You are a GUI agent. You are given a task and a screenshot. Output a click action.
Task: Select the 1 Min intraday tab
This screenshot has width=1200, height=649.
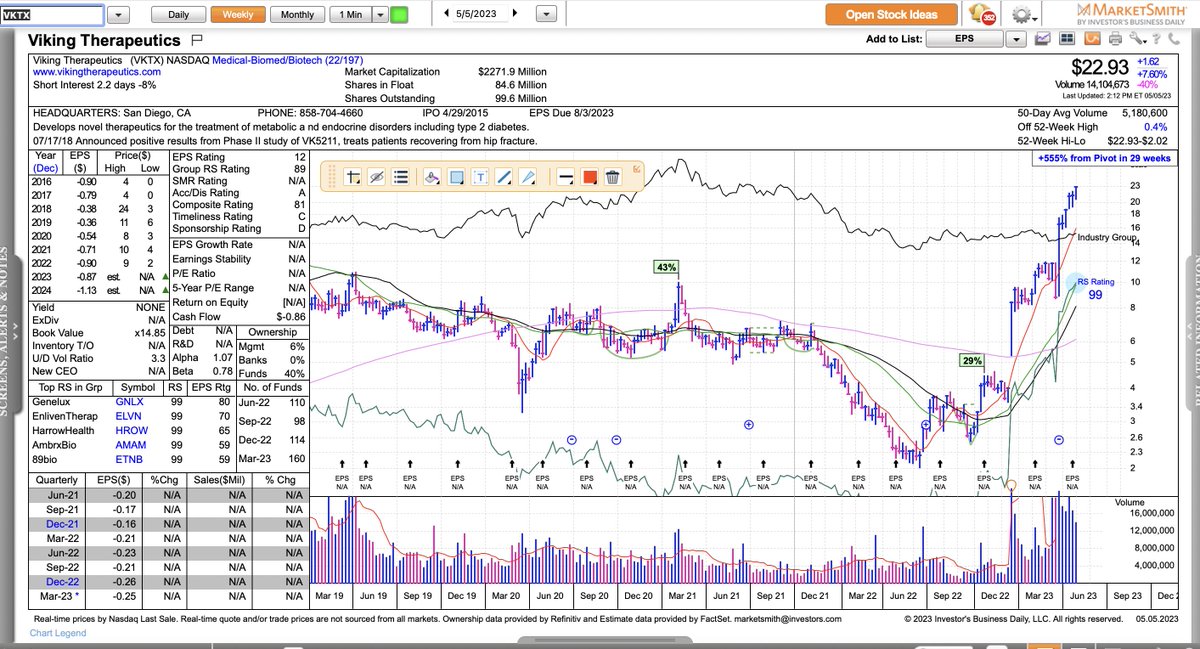[351, 15]
